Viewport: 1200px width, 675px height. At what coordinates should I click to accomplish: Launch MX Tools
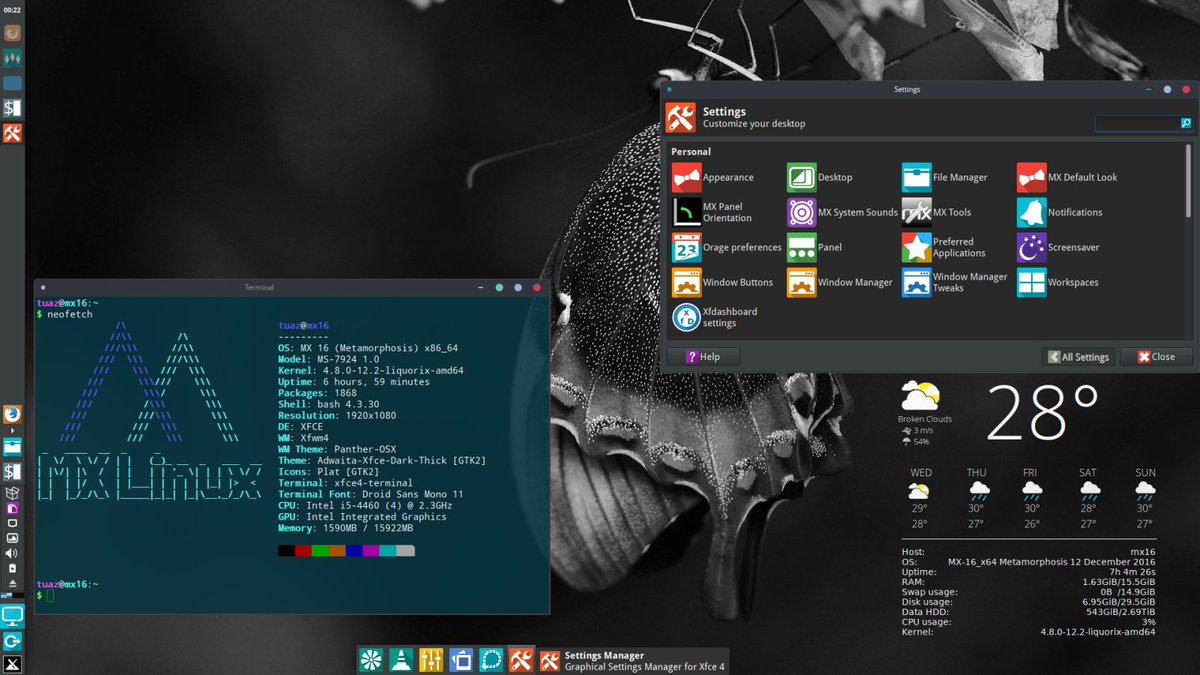936,212
